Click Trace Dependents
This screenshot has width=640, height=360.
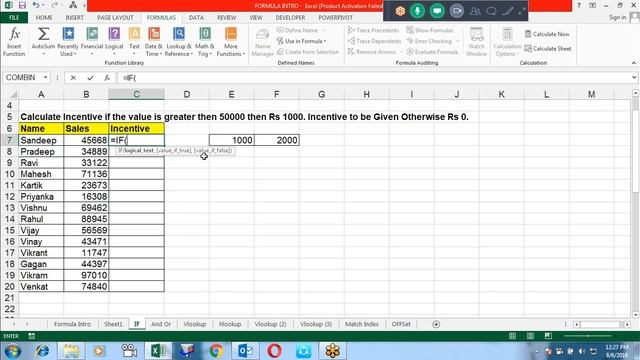374,41
